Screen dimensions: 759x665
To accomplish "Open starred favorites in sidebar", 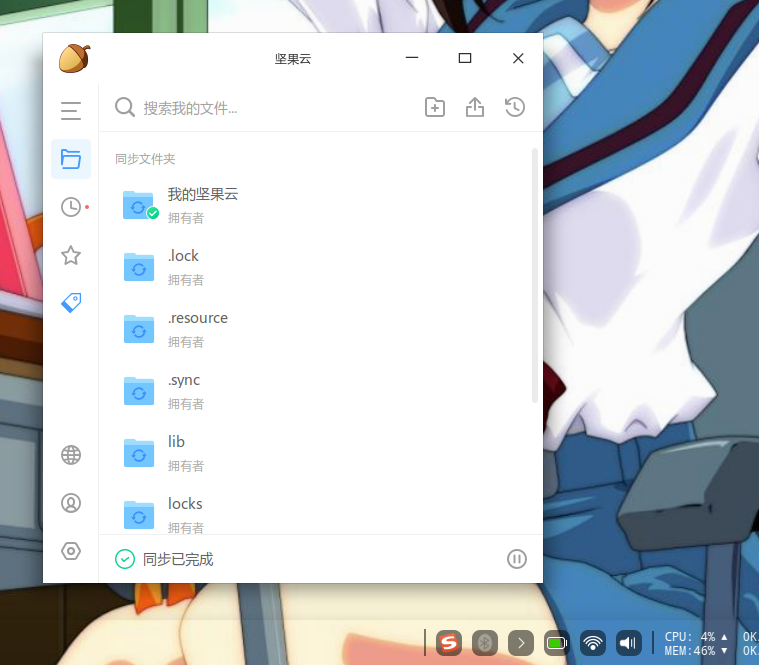I will pos(71,255).
